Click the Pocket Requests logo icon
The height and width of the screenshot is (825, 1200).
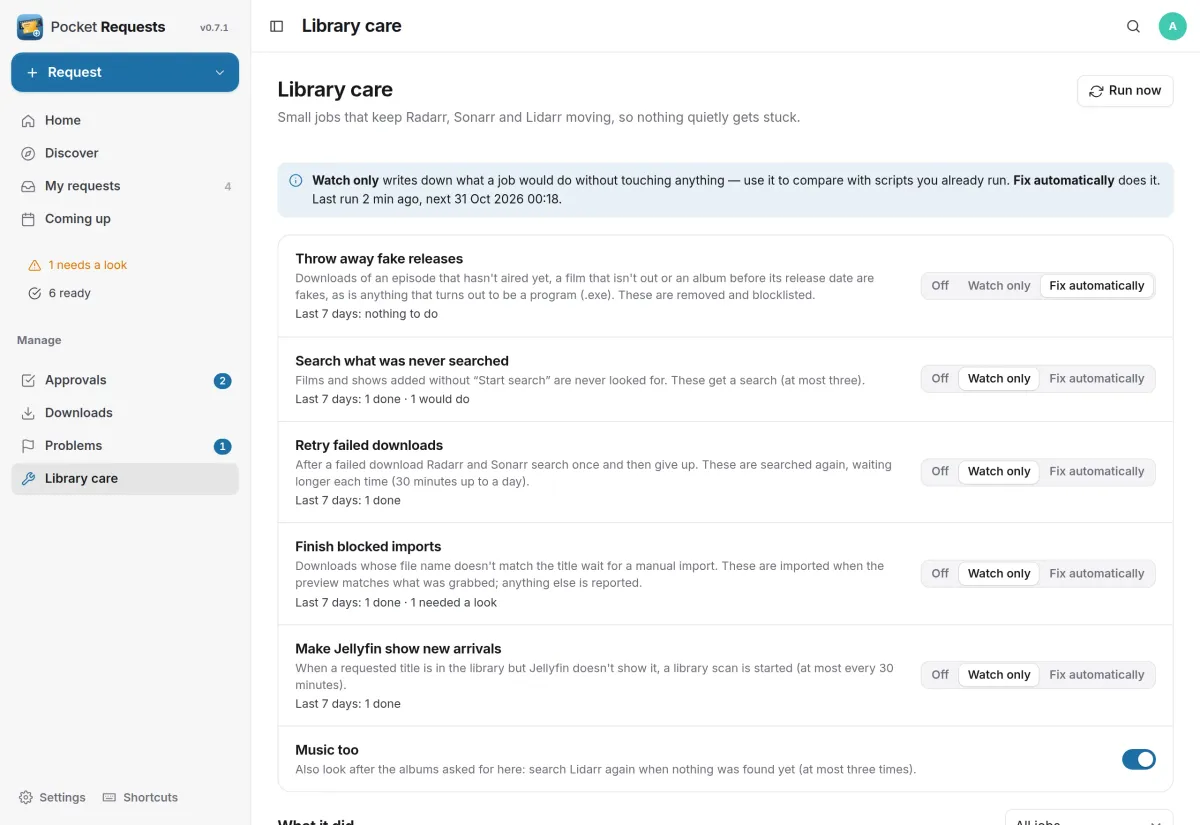(x=30, y=27)
